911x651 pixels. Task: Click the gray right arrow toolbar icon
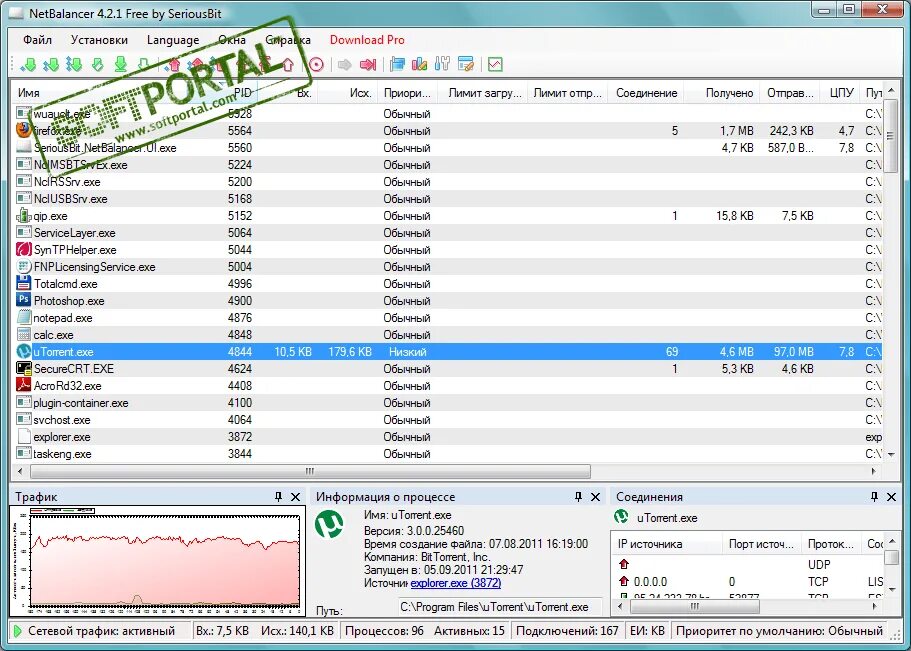click(x=345, y=65)
